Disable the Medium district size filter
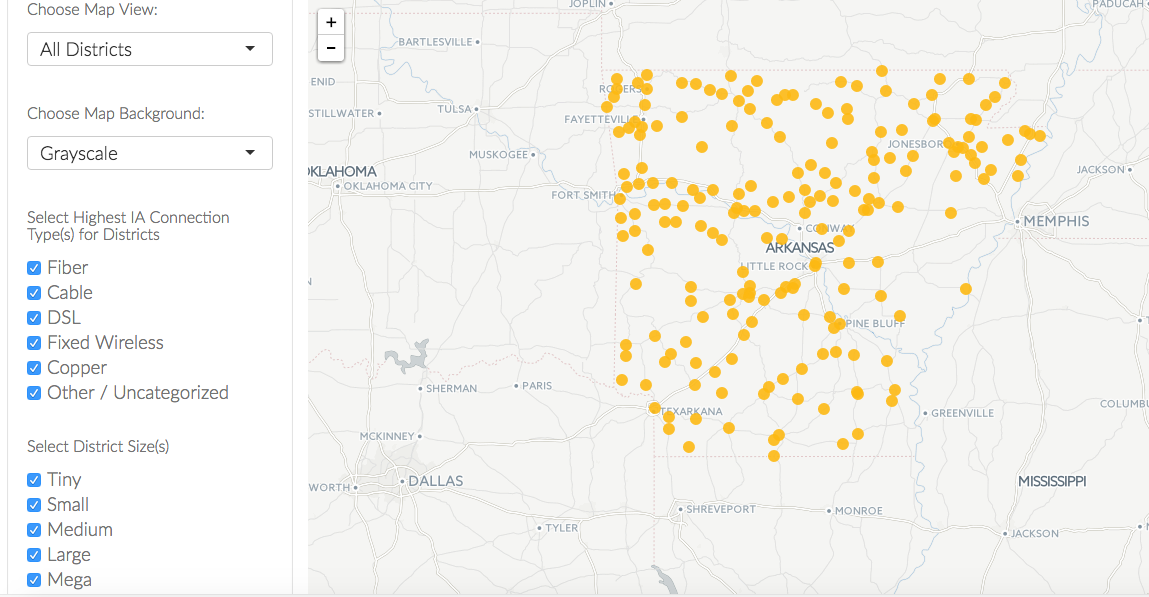Image resolution: width=1149 pixels, height=597 pixels. pos(34,530)
